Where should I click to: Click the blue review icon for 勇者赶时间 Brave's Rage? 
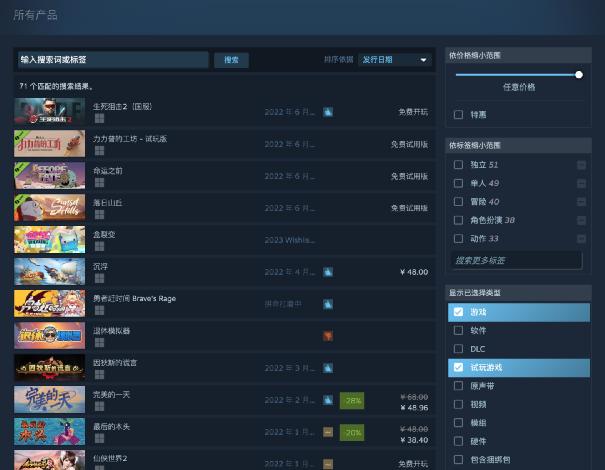tap(328, 304)
